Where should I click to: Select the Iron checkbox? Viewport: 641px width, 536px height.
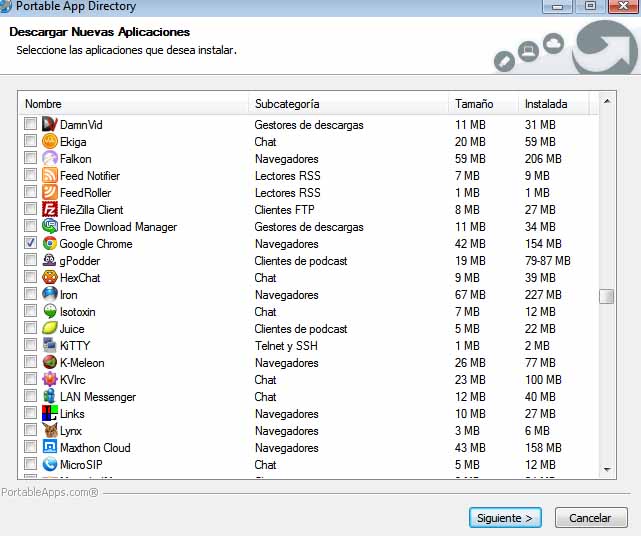[x=30, y=294]
